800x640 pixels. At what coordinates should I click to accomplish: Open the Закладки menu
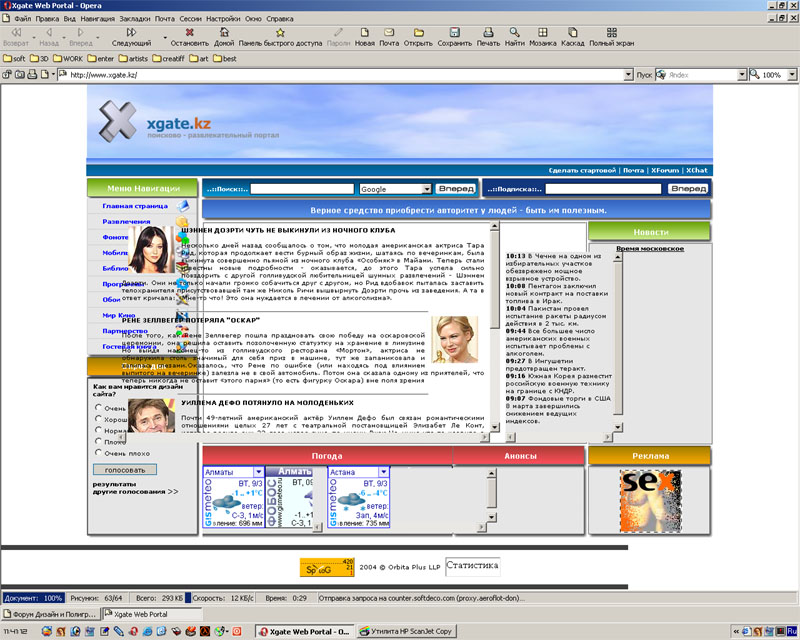click(x=135, y=19)
